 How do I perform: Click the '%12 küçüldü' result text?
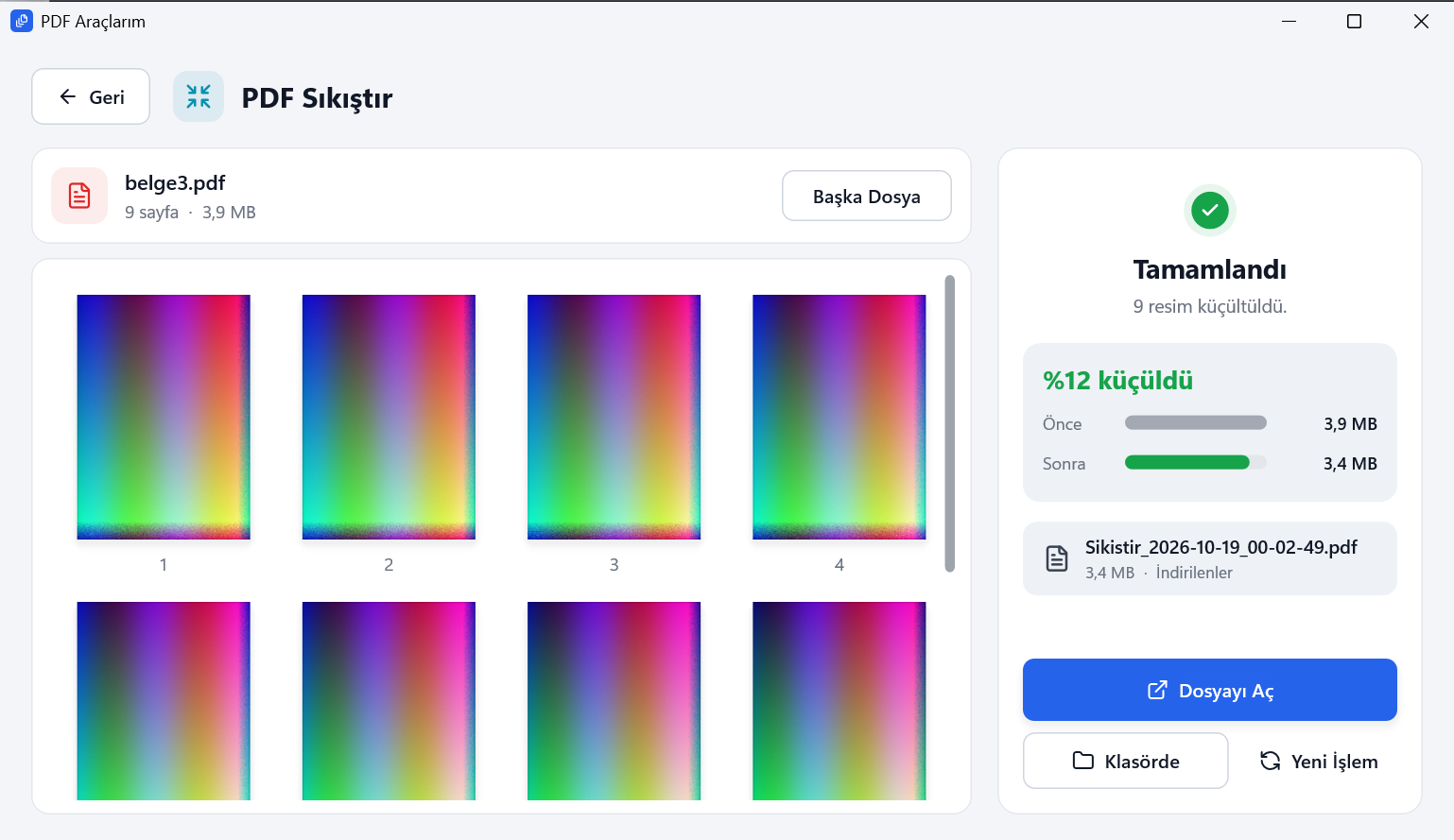coord(1118,380)
